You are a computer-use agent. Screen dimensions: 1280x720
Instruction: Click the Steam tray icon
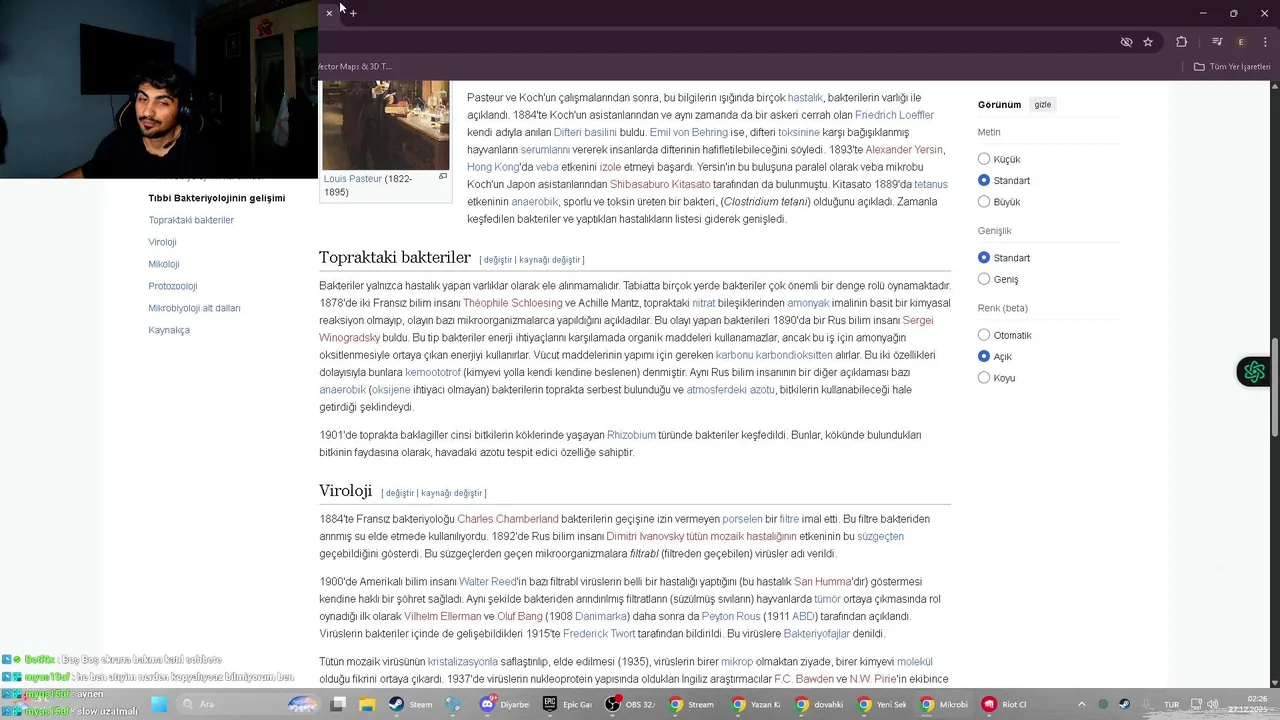pyautogui.click(x=1124, y=704)
